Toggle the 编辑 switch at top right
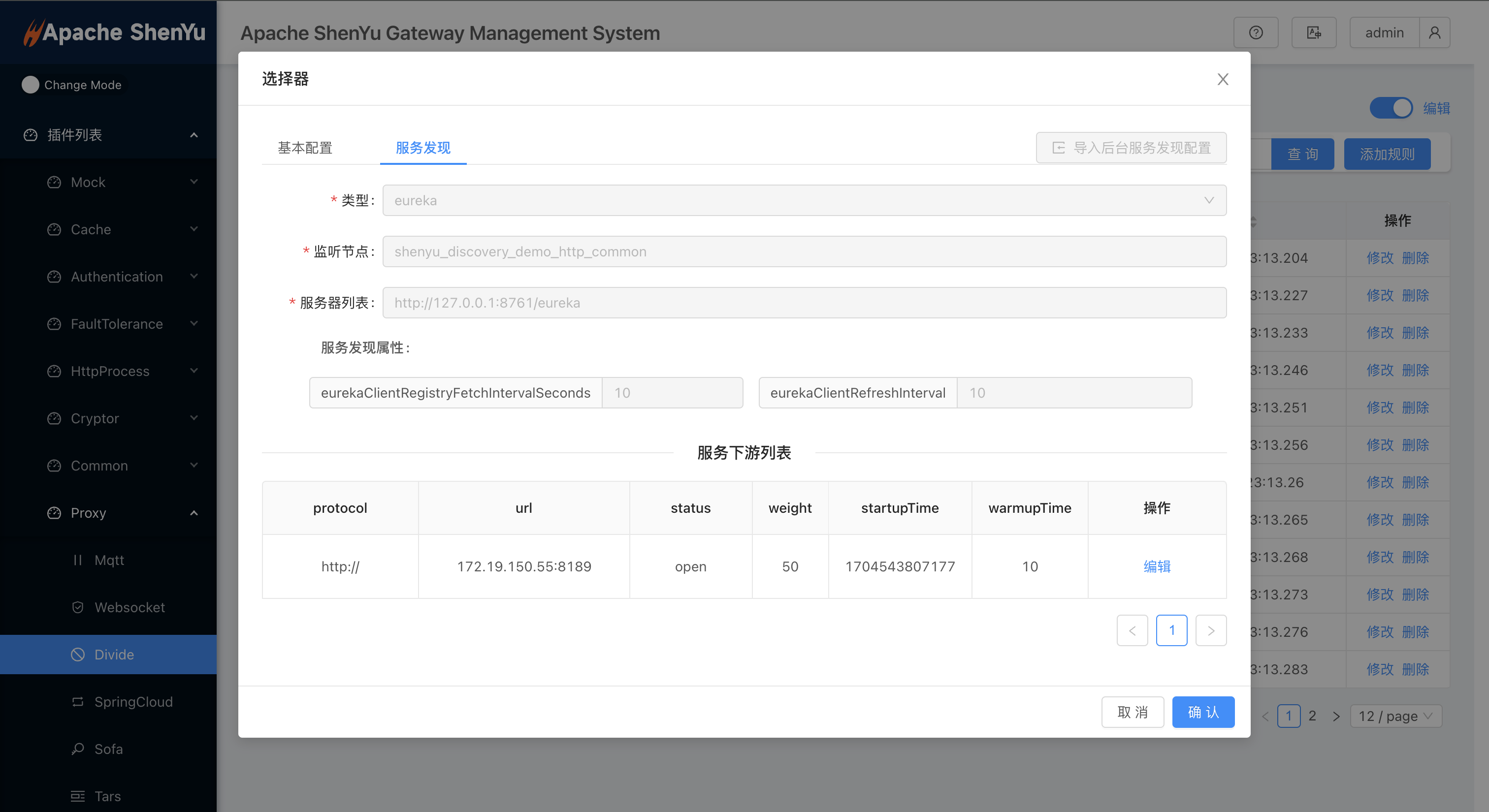This screenshot has height=812, width=1489. 1392,108
